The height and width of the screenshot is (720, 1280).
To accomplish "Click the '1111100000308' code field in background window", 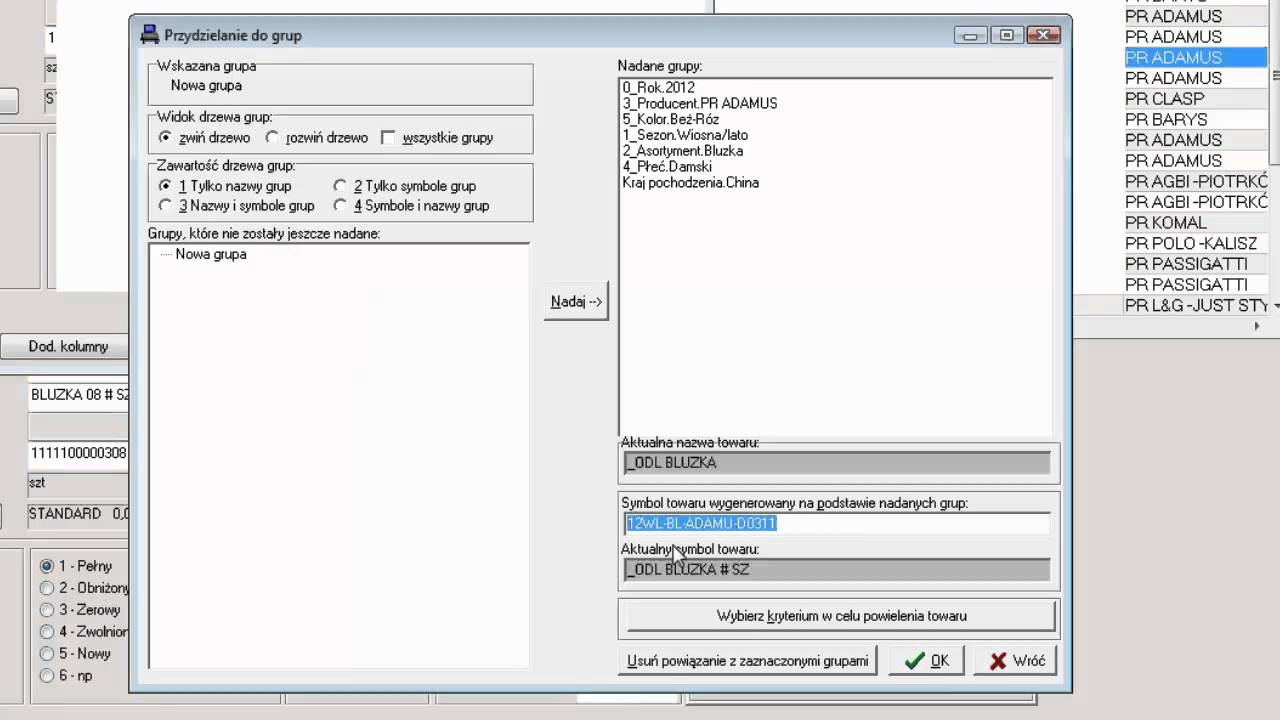I will click(x=79, y=453).
